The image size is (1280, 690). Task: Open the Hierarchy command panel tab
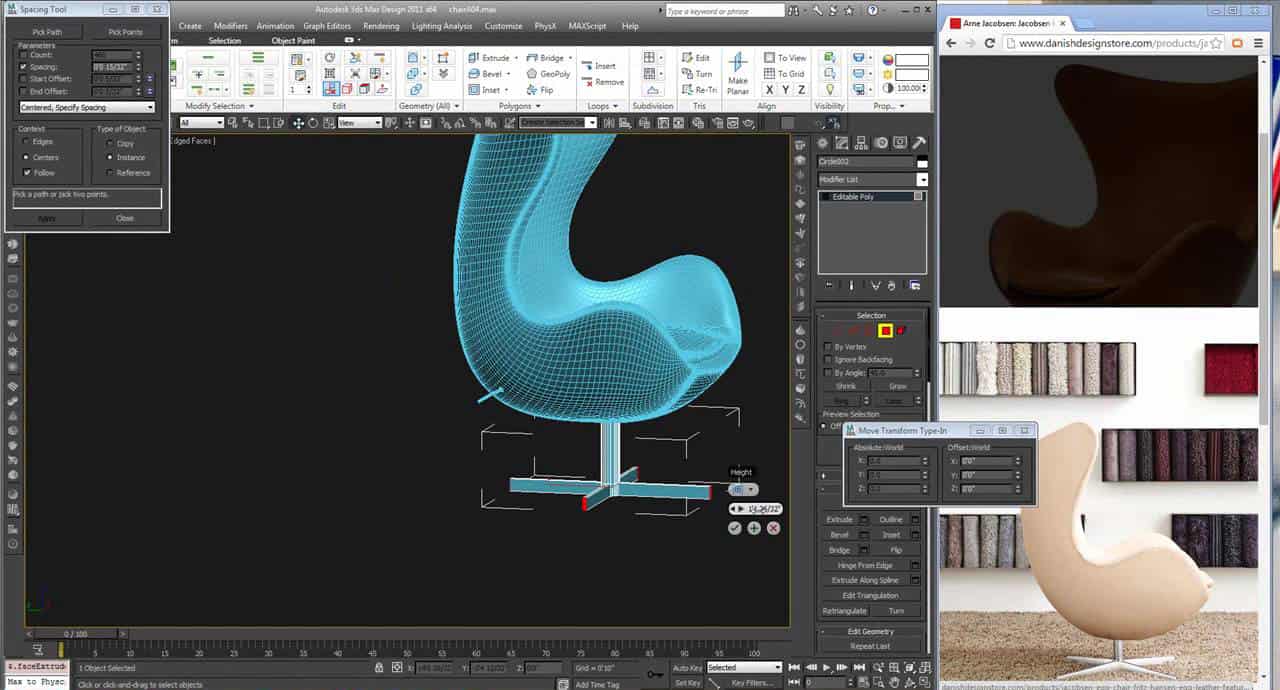[862, 143]
